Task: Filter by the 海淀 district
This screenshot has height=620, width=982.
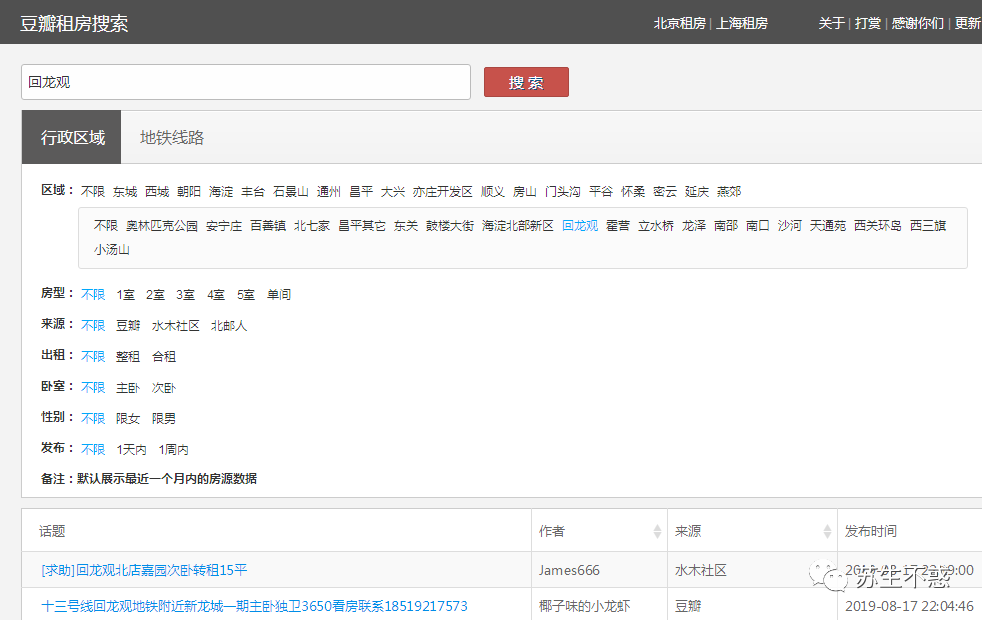Action: pos(221,192)
